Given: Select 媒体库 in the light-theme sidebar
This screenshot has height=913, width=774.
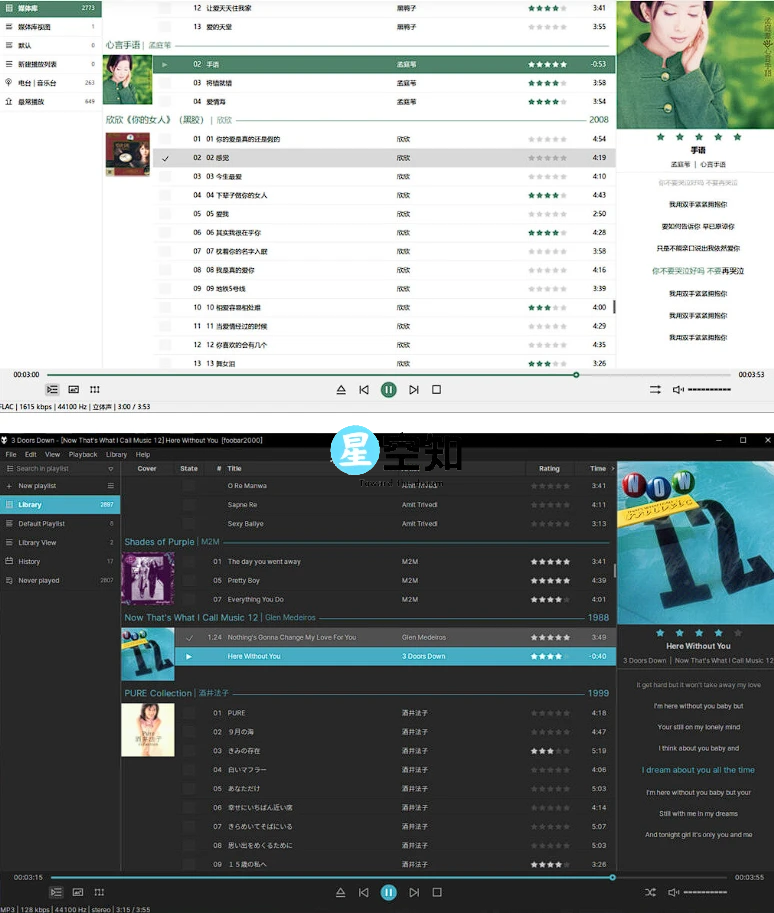Looking at the screenshot, I should tap(51, 8).
